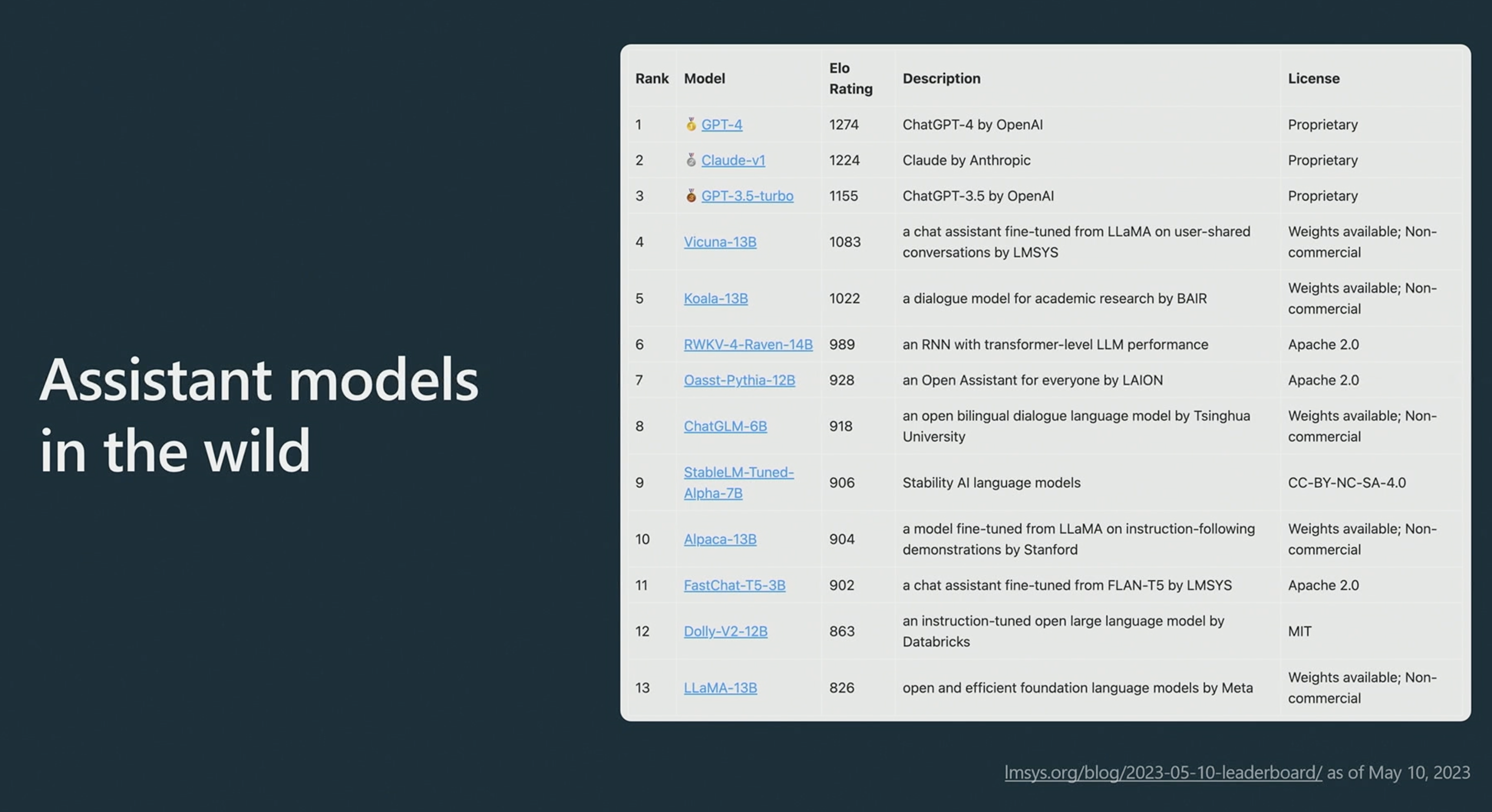Click the silver medal icon beside Claude-v1
The image size is (1492, 812).
(x=691, y=160)
